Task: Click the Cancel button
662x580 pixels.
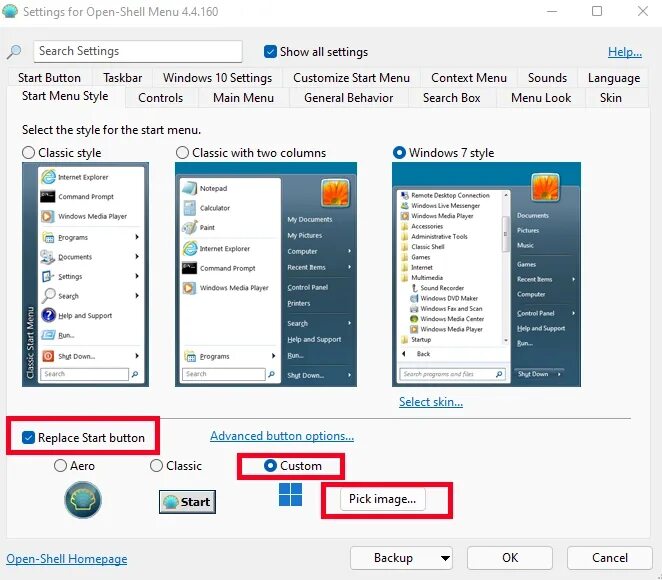Action: coord(610,558)
